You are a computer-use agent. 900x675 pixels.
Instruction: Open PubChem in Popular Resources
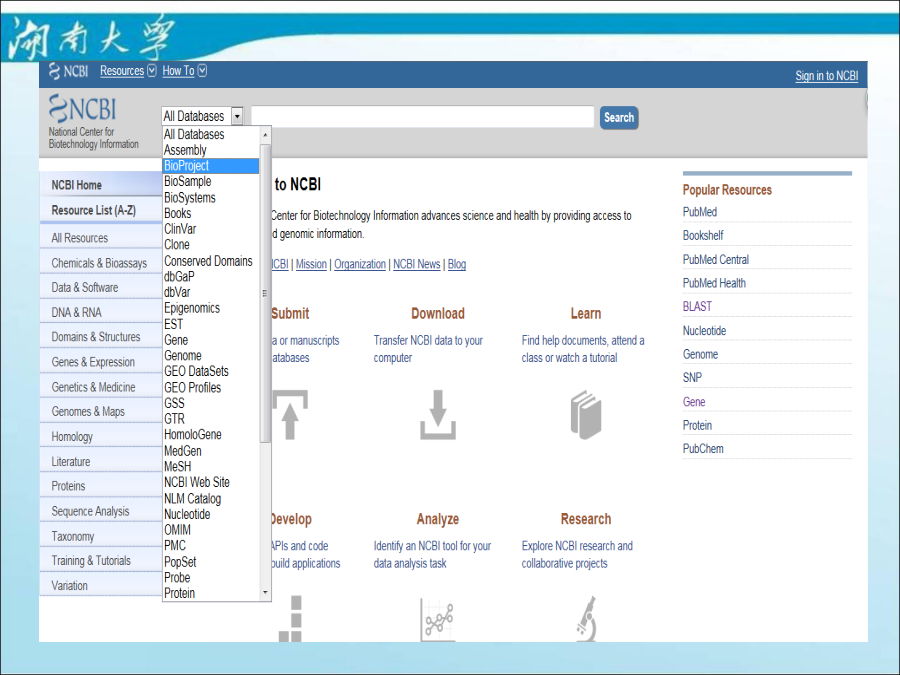pos(703,449)
